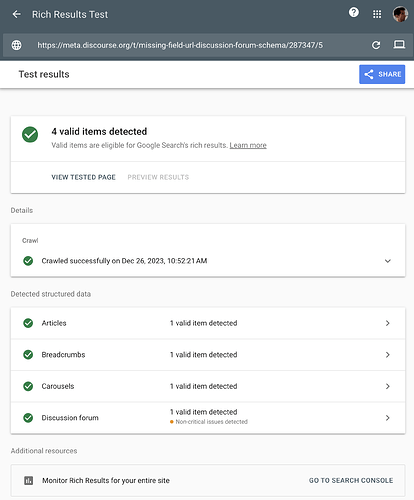This screenshot has width=414, height=500.
Task: Click the chart icon by Monitor Rich Results
Action: (x=29, y=480)
